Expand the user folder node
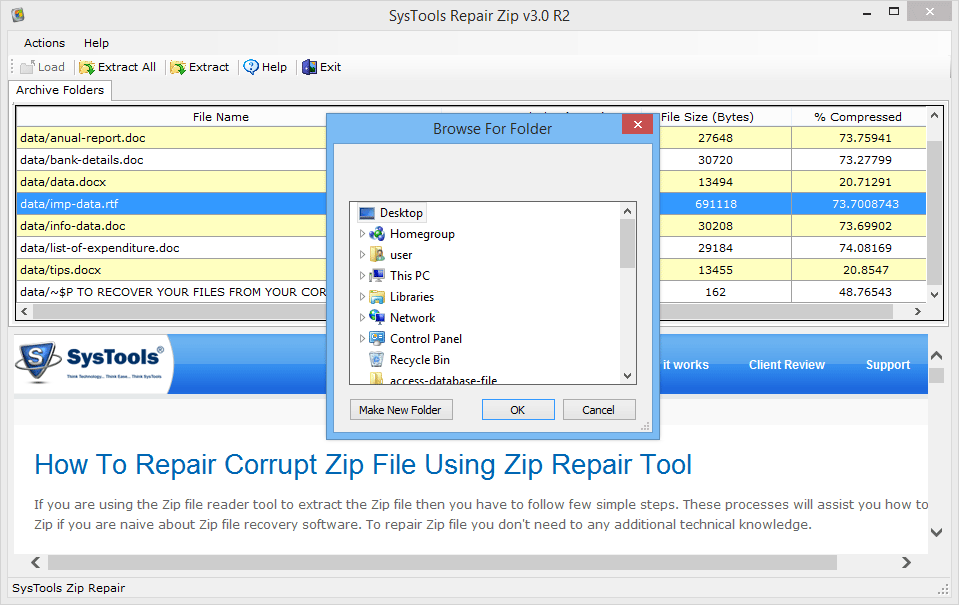Screen dimensions: 959x605 point(362,254)
